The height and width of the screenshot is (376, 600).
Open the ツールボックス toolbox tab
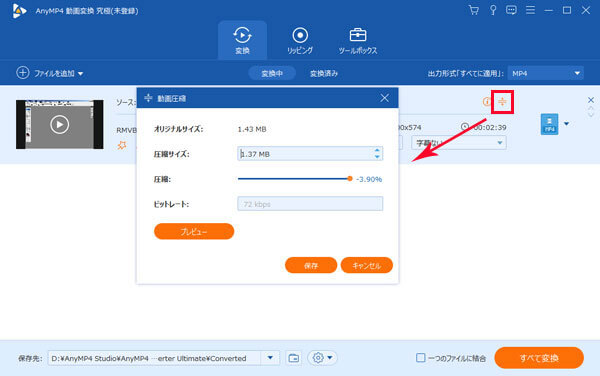357,40
